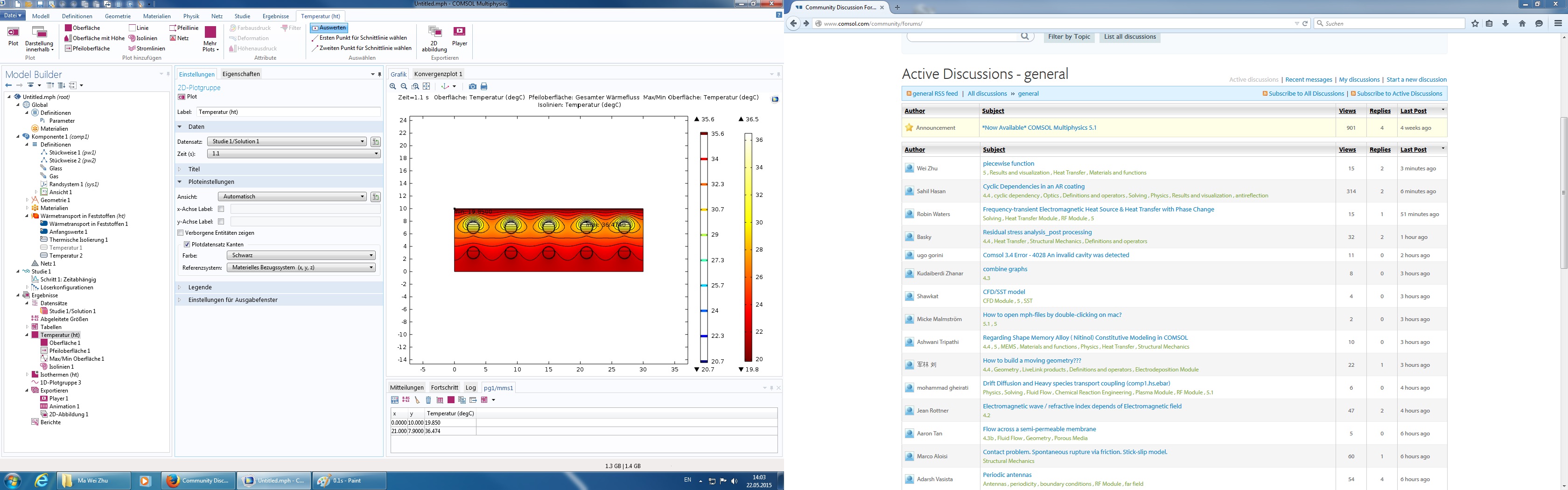Image resolution: width=1568 pixels, height=490 pixels.
Task: Enable the x-Achse Label checkbox
Action: click(x=221, y=209)
